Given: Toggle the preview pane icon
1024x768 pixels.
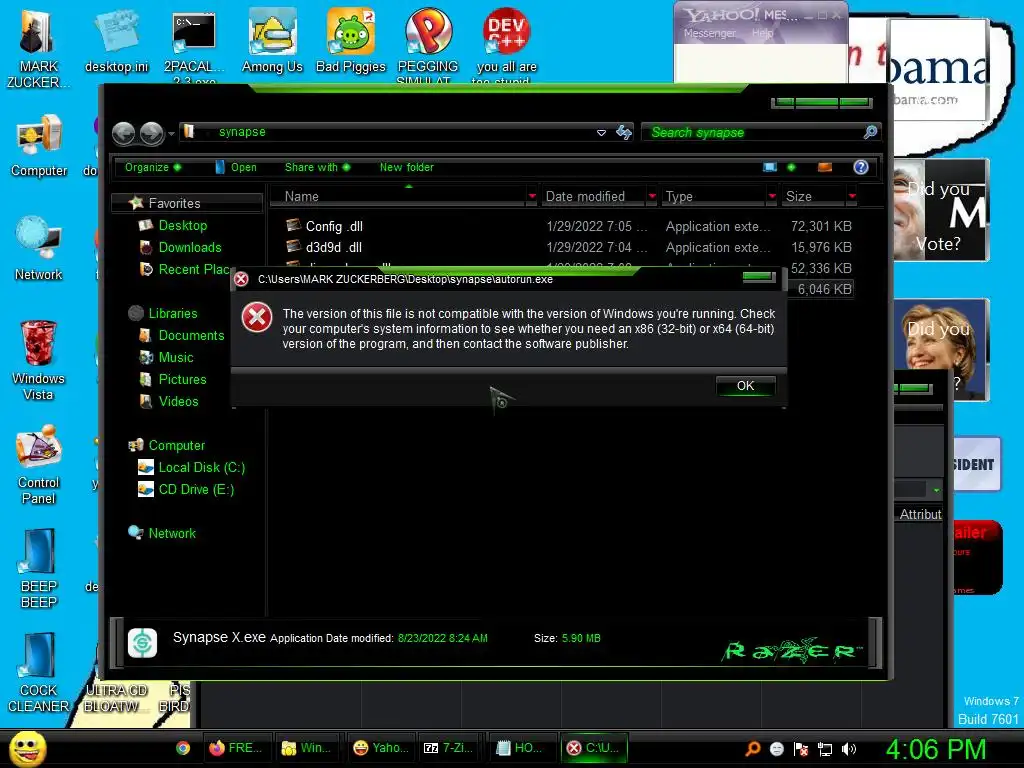Looking at the screenshot, I should coord(825,167).
